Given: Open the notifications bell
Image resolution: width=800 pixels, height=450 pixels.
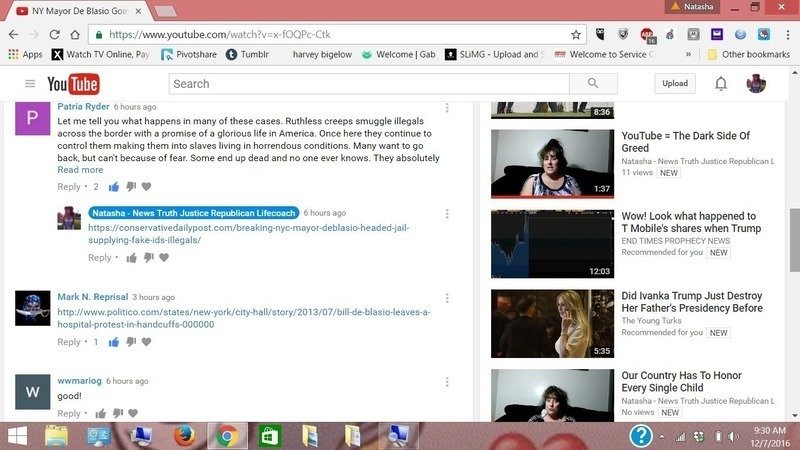Looking at the screenshot, I should (x=721, y=84).
